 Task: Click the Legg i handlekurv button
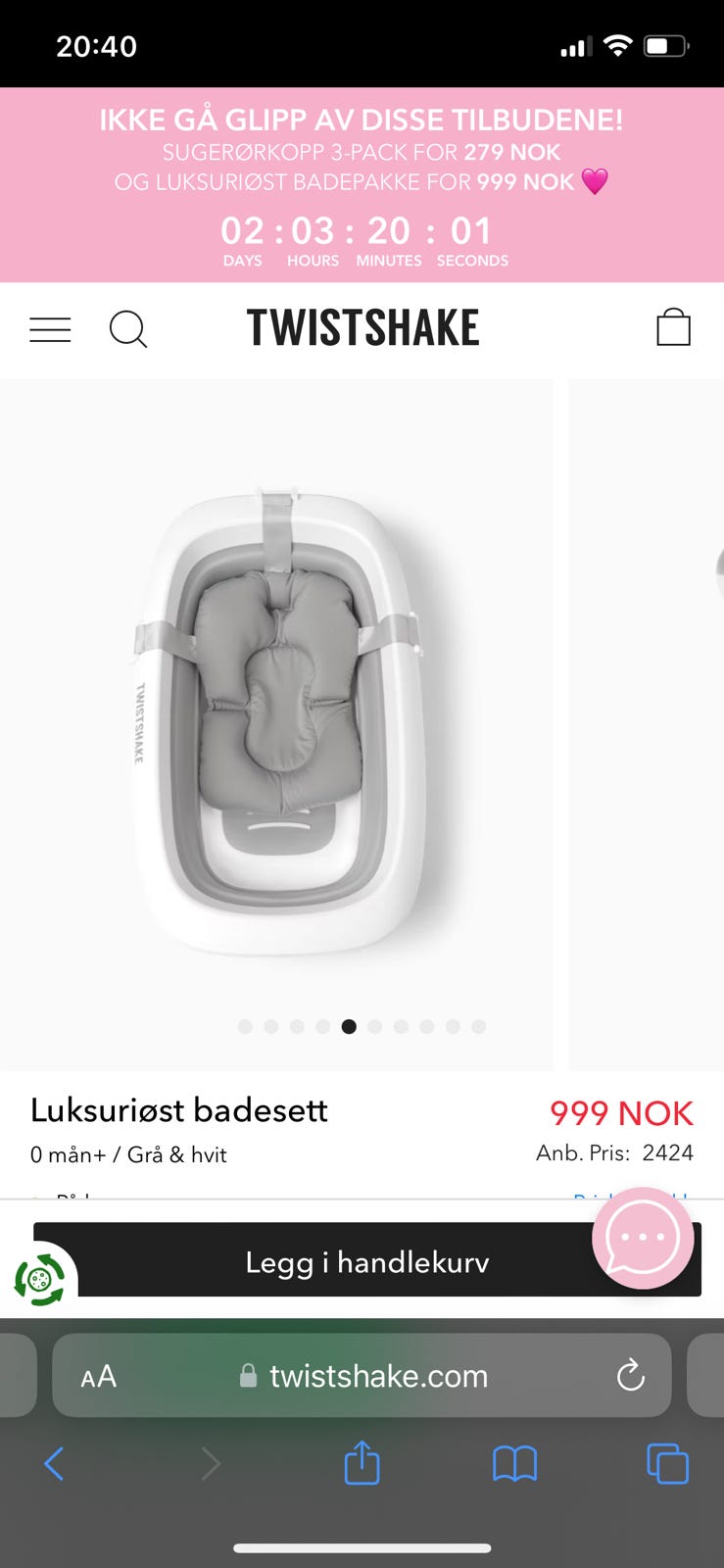pyautogui.click(x=367, y=1260)
